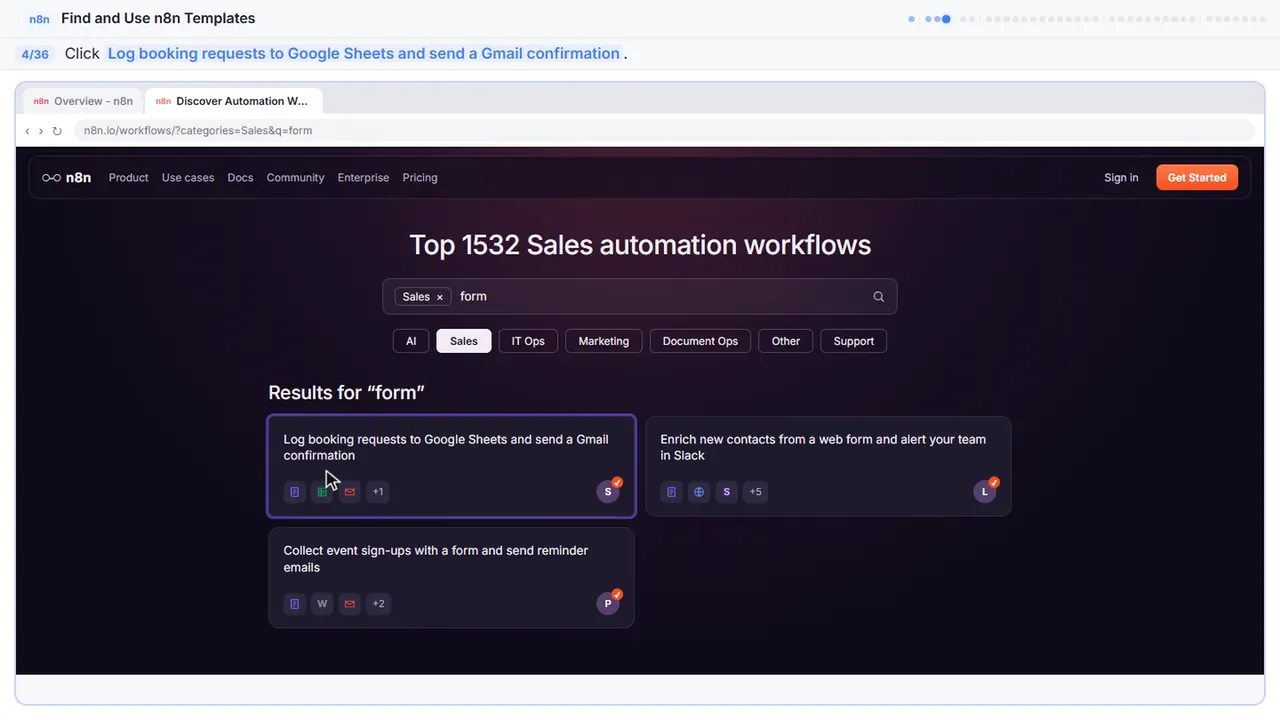Screen dimensions: 1280x720
Task: Click globe icon on Enrich new contacts card
Action: pyautogui.click(x=699, y=492)
